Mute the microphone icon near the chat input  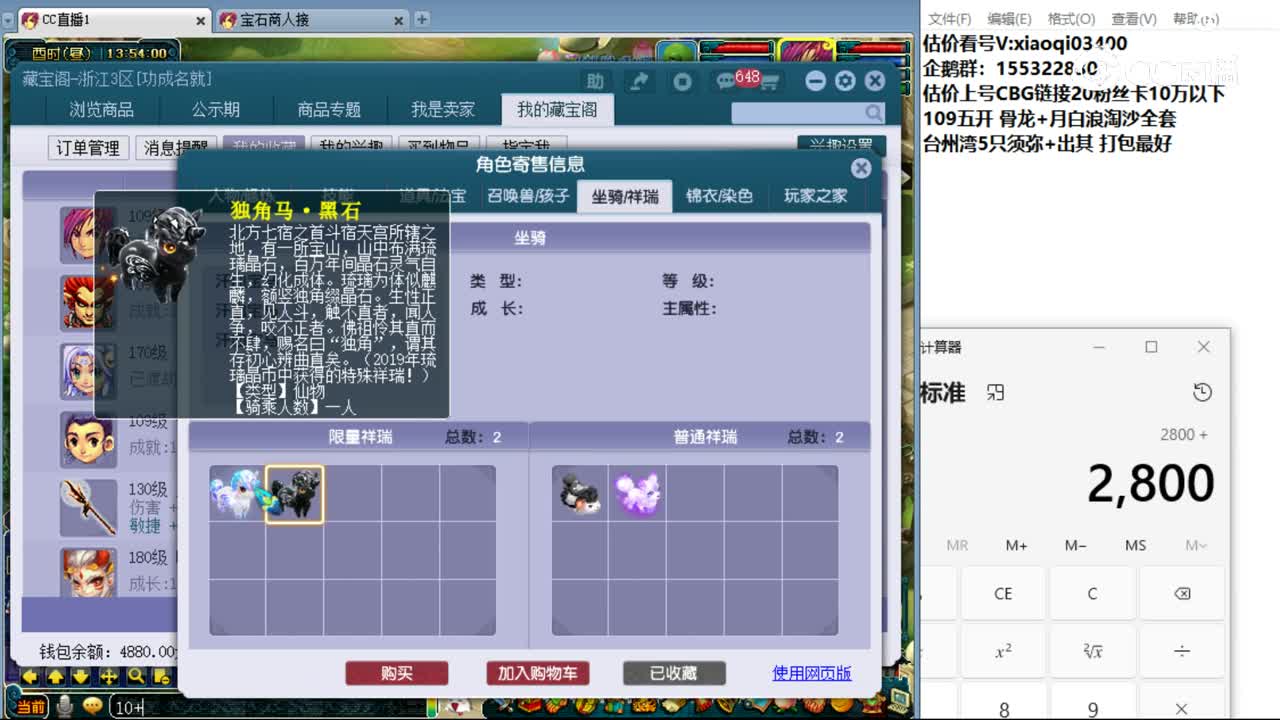[65, 705]
